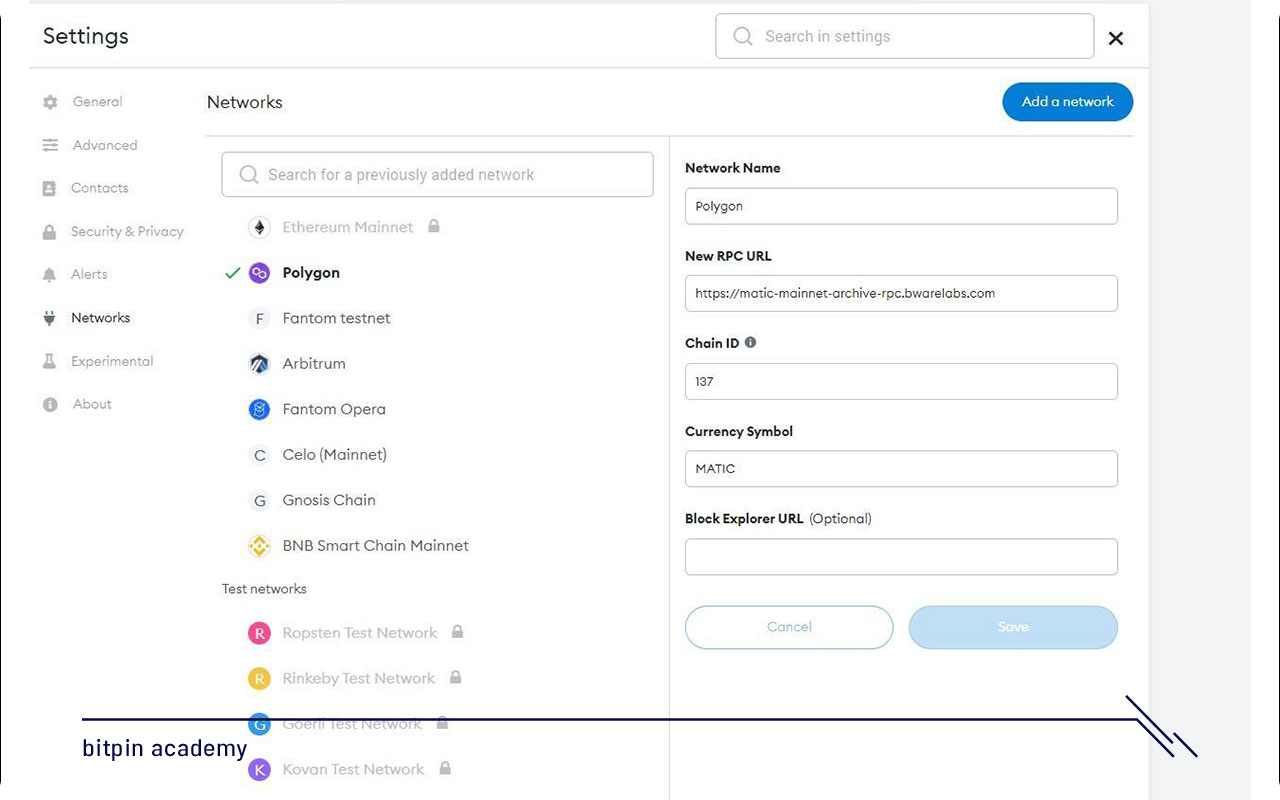Click the Network Name input field
The height and width of the screenshot is (800, 1280).
point(901,206)
